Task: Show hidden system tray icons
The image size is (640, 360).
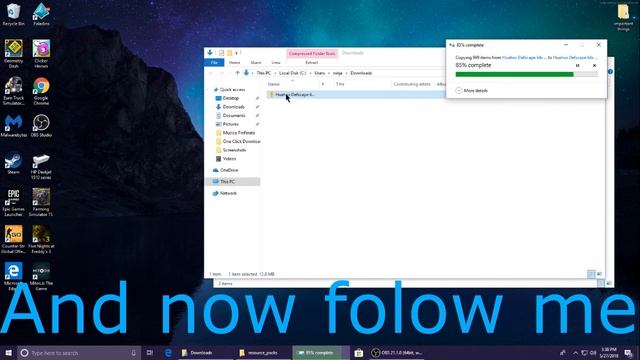Action: [x=576, y=353]
